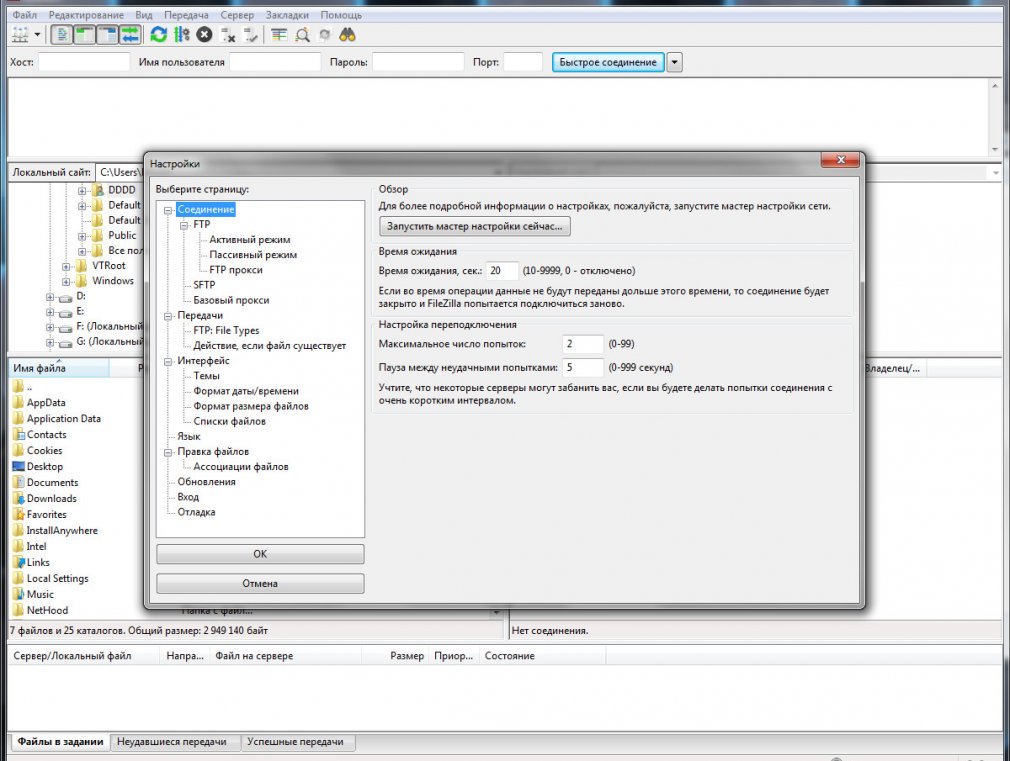Toggle message log display in toolbar
The width and height of the screenshot is (1010, 761).
point(62,35)
